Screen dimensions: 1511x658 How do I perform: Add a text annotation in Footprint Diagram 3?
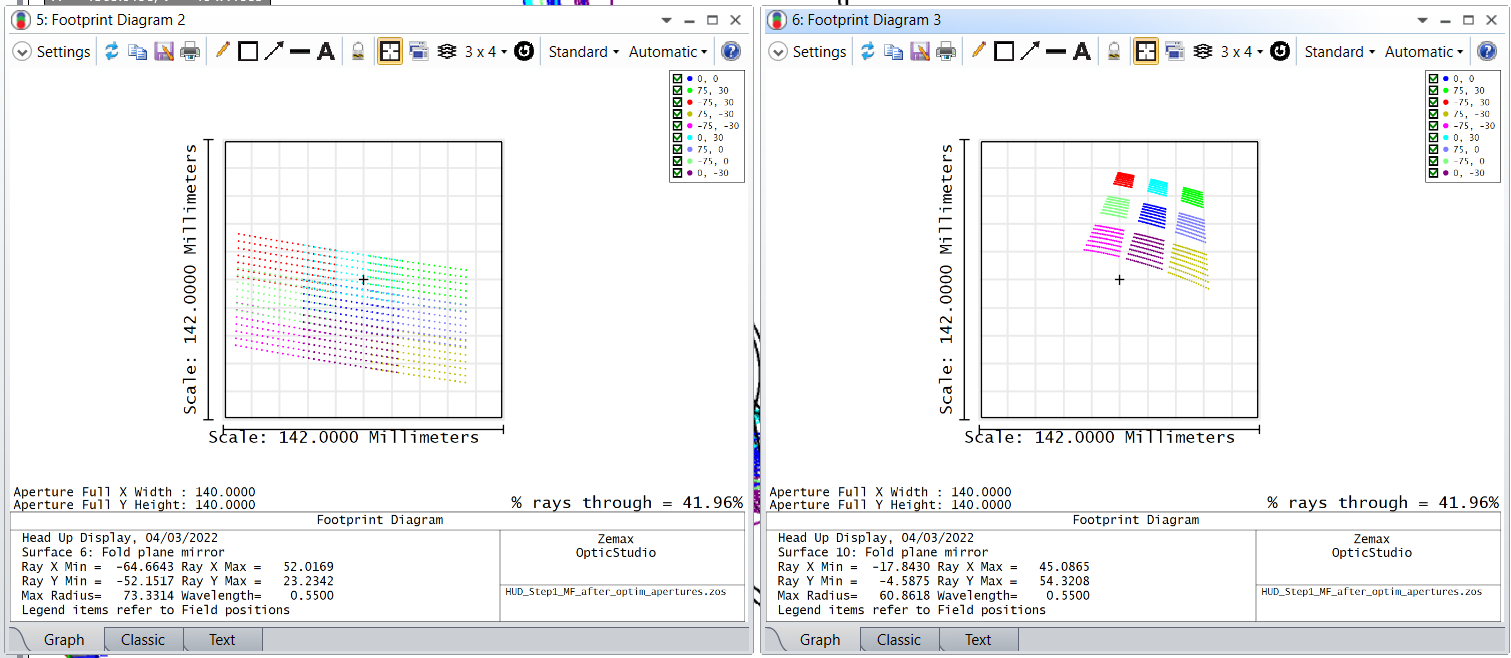[x=1082, y=52]
